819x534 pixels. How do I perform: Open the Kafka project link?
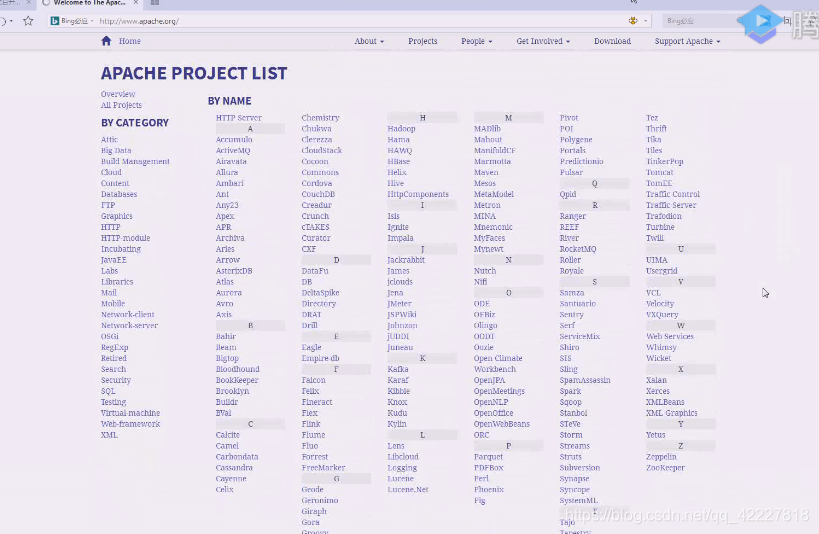(x=398, y=369)
